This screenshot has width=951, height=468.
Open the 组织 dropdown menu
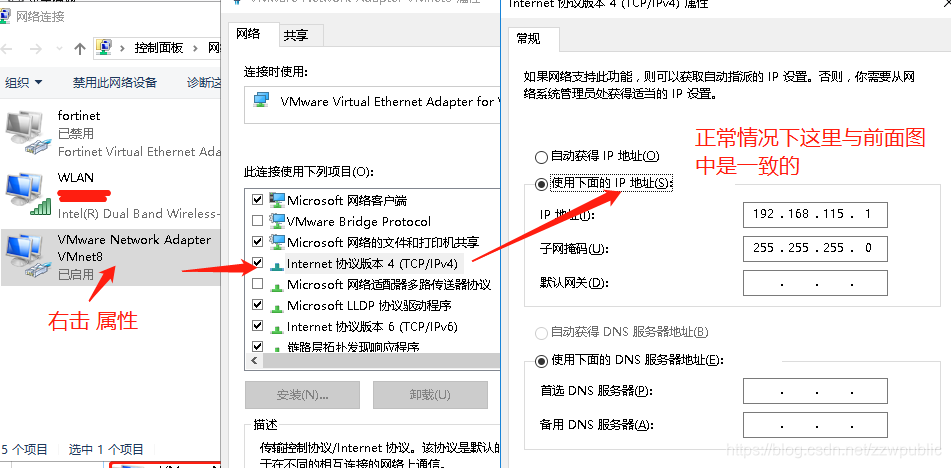coord(24,82)
